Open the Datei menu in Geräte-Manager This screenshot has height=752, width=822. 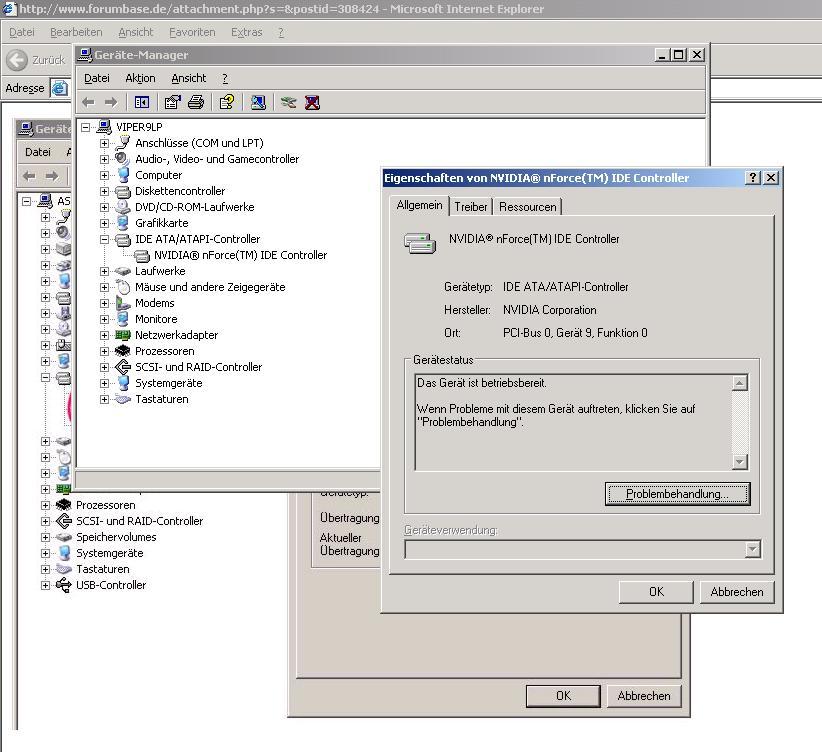(x=96, y=78)
